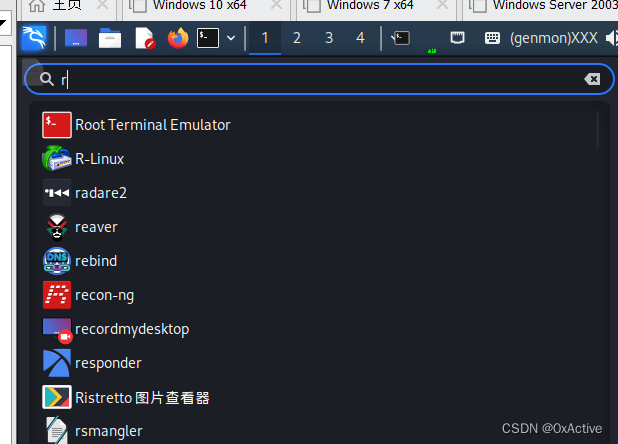Viewport: 618px width, 444px height.
Task: Click the running terminal window button
Action: [400, 38]
